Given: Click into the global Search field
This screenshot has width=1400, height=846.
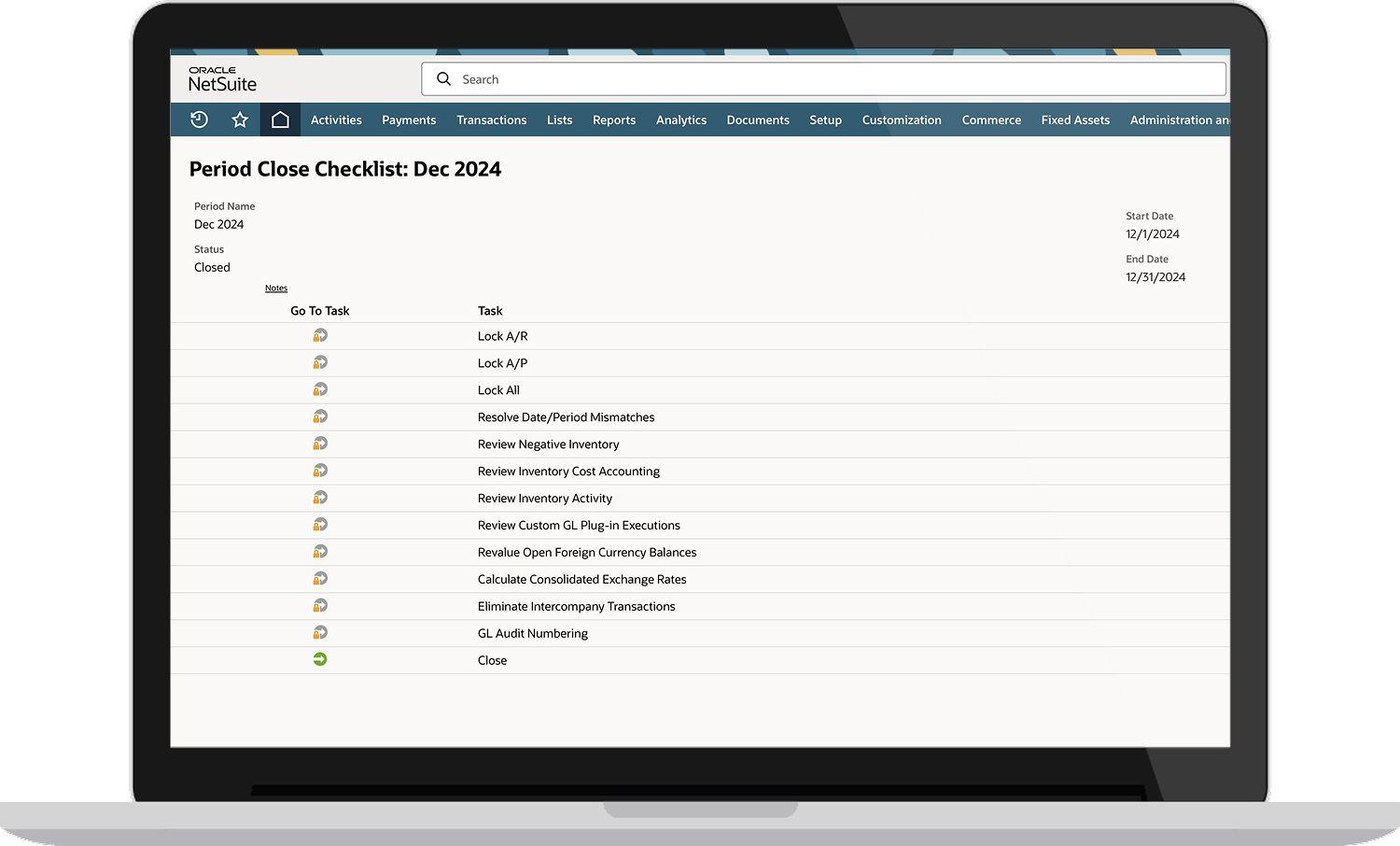Looking at the screenshot, I should 823,79.
